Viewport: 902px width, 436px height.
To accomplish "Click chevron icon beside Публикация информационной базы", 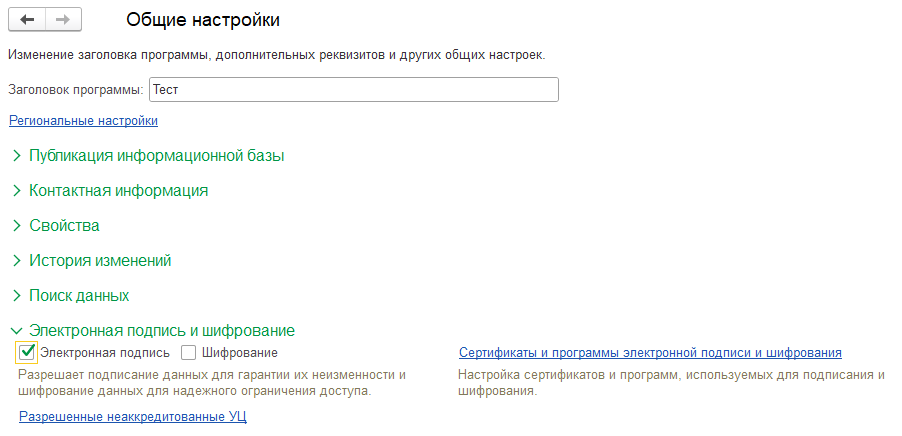I will point(17,156).
